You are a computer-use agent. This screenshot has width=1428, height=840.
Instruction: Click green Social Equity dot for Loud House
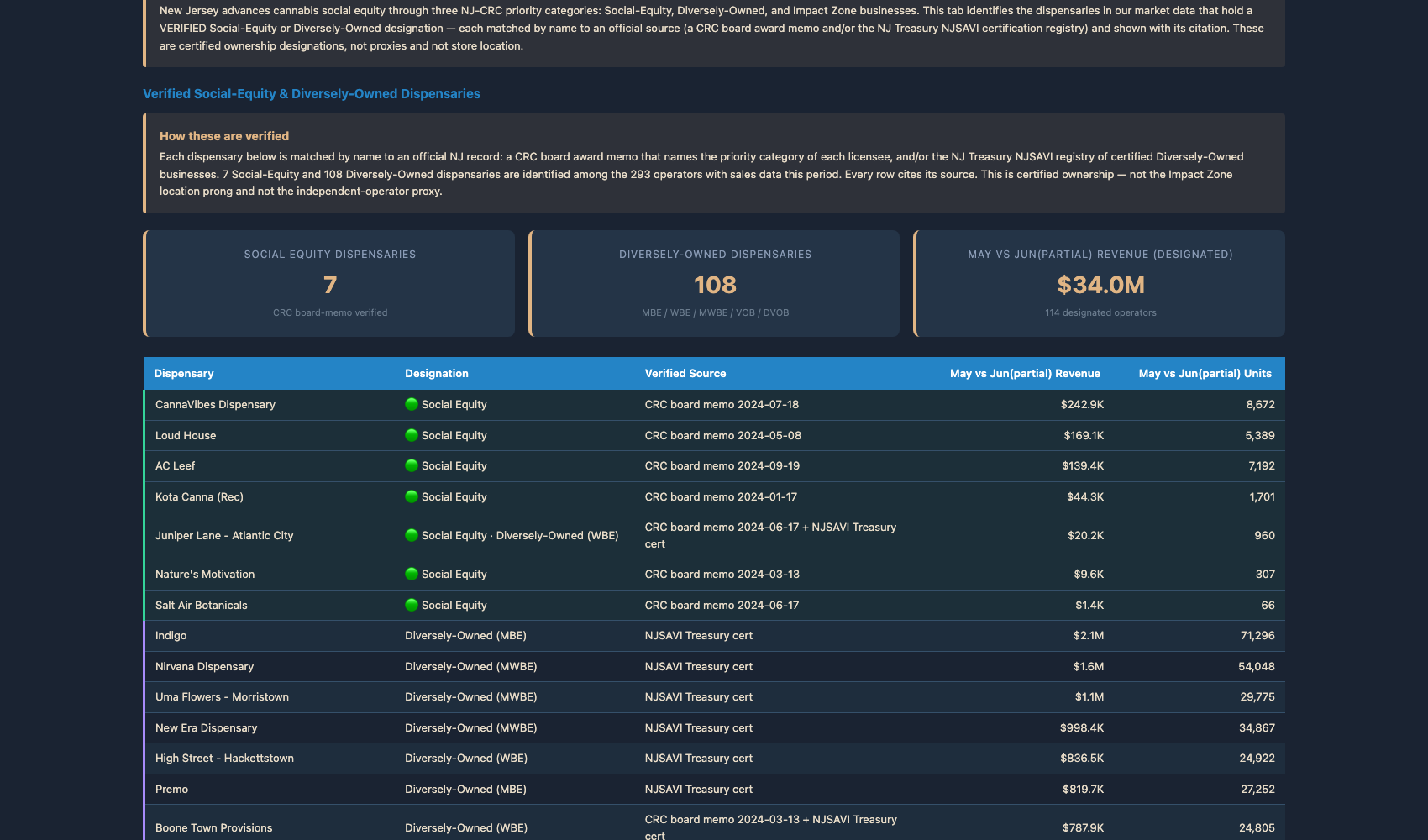pyautogui.click(x=412, y=435)
